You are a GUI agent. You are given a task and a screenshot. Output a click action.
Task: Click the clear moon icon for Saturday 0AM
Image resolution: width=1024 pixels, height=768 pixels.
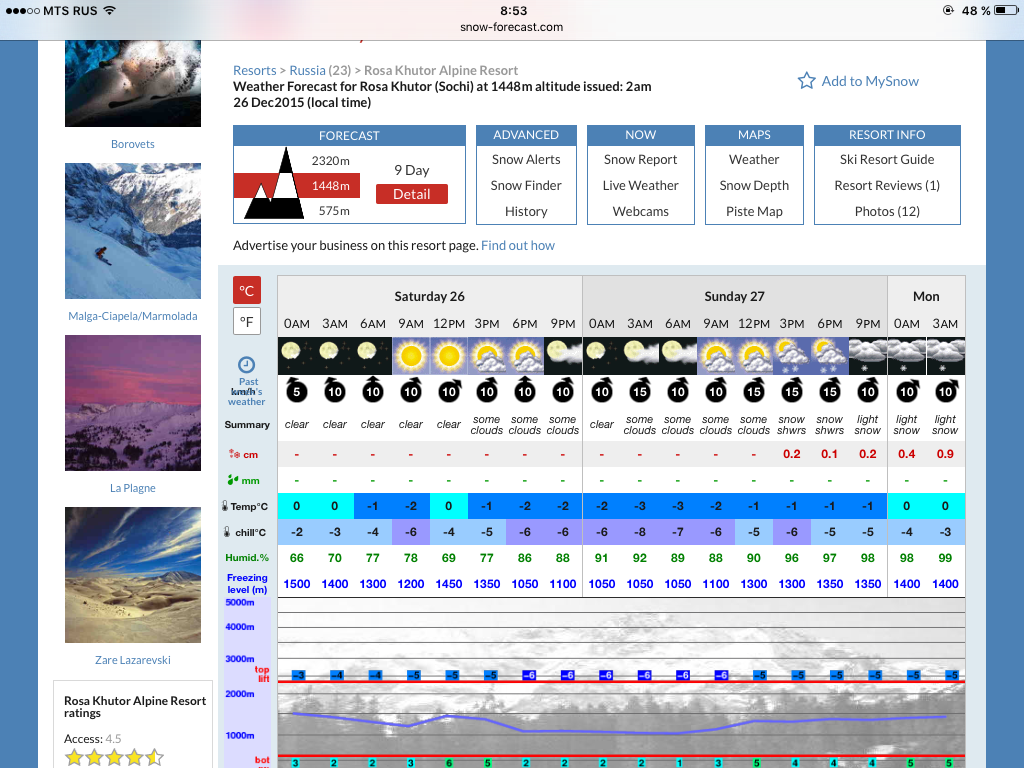(x=296, y=356)
